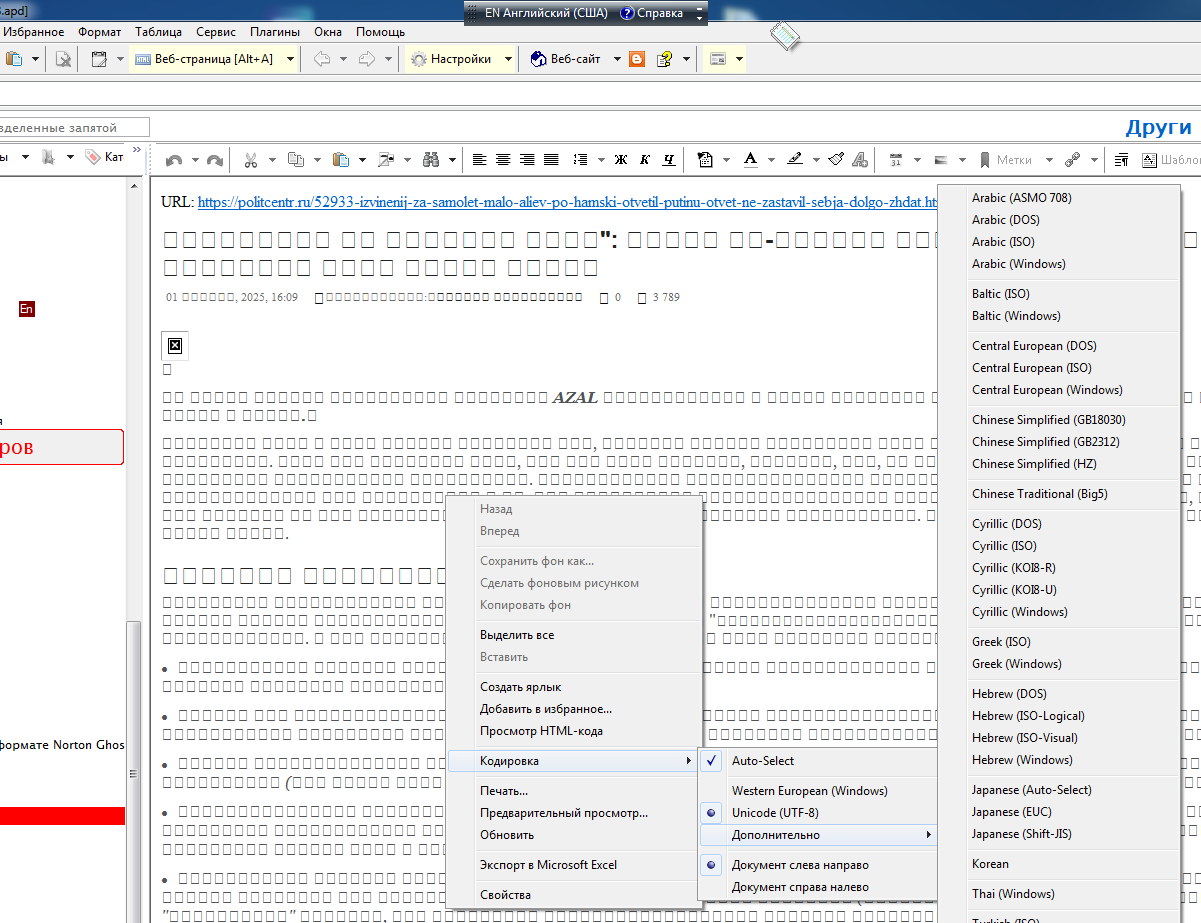Align text left
Screen dimensions: 1201x923
click(480, 159)
